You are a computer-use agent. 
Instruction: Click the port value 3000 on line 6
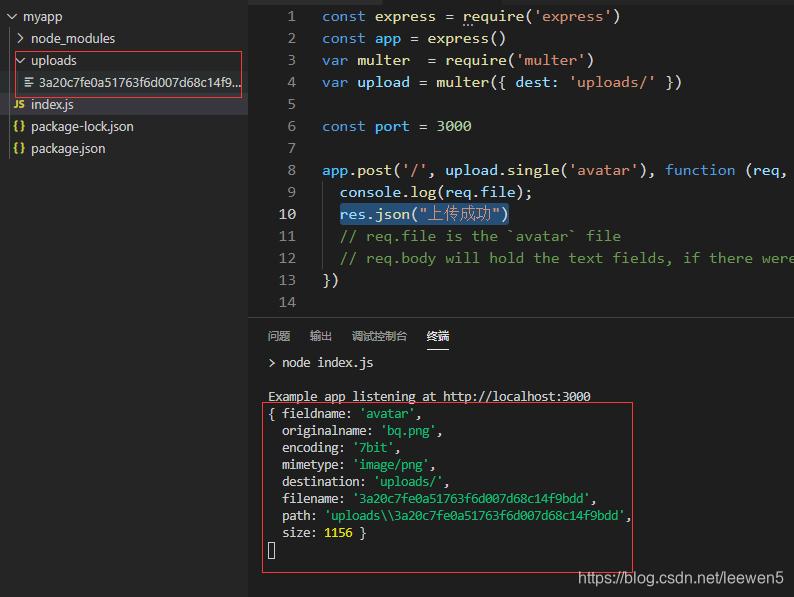454,127
